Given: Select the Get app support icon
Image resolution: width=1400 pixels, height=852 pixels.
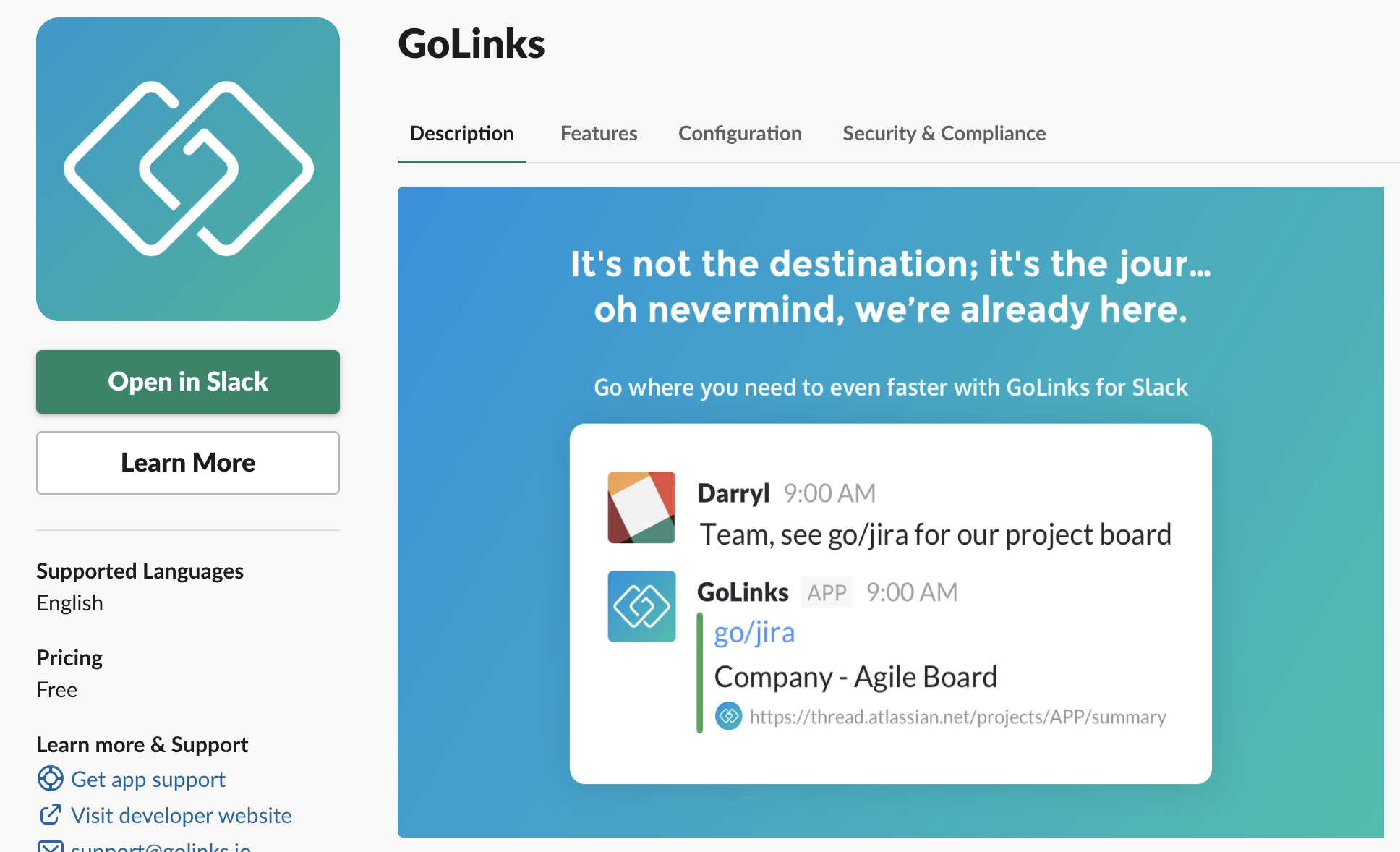Looking at the screenshot, I should (50, 779).
